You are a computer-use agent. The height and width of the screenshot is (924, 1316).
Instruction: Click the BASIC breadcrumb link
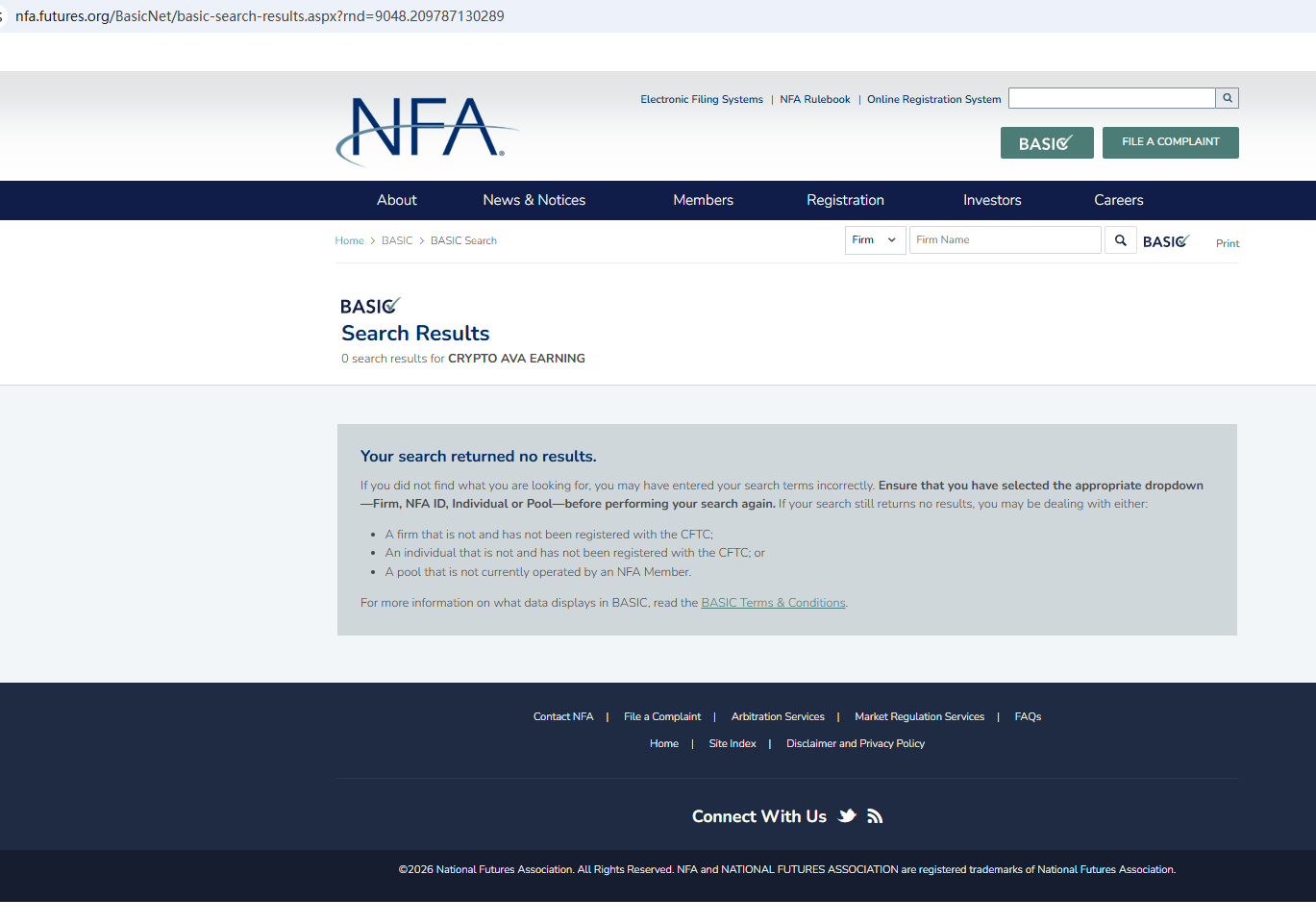click(397, 241)
